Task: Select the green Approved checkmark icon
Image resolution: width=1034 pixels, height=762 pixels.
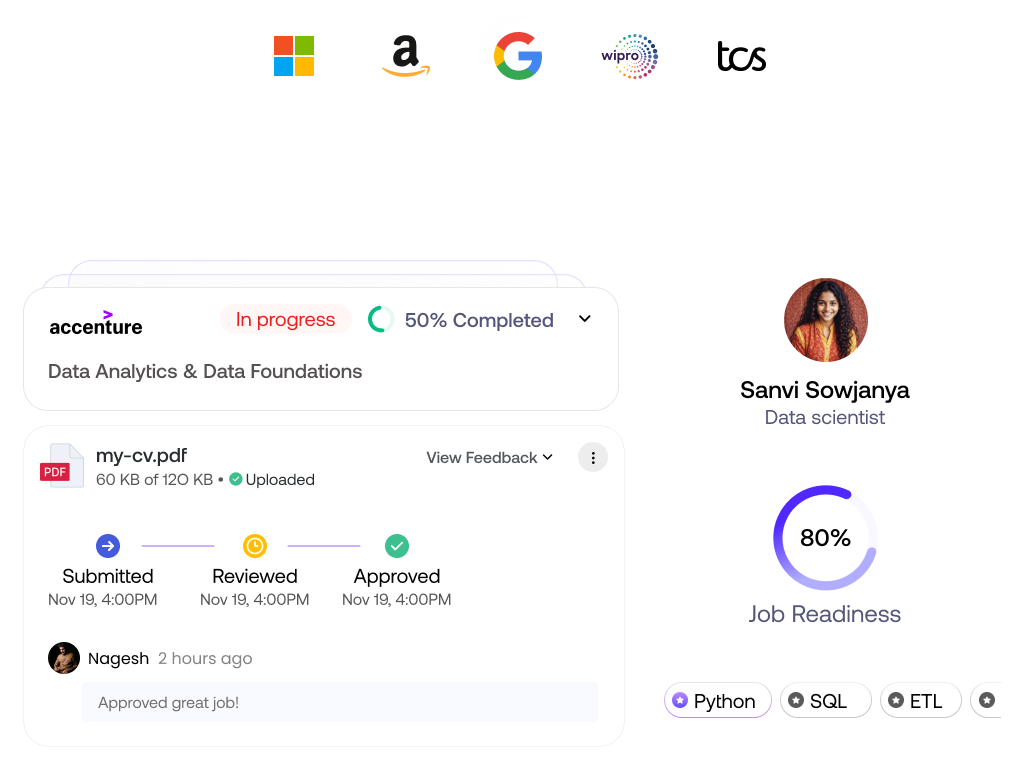Action: 397,546
